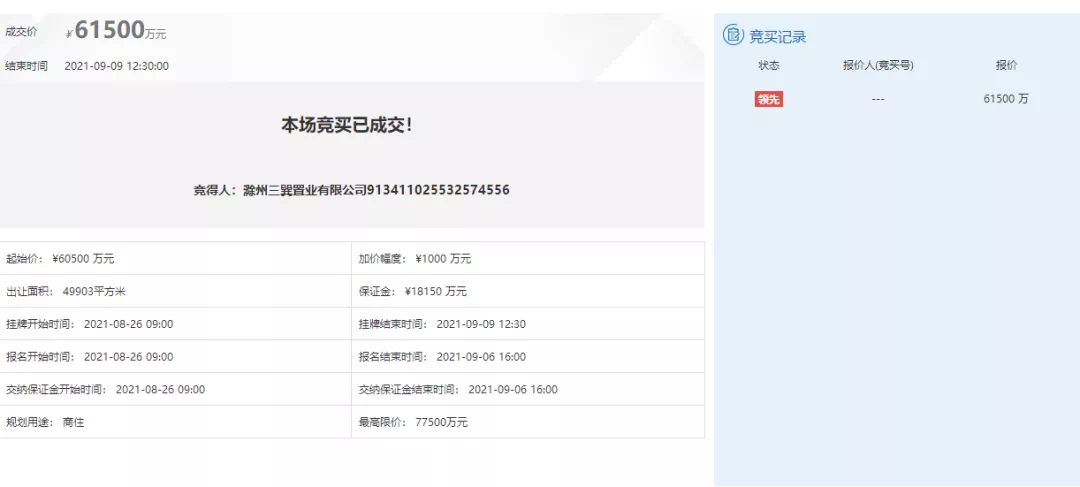Screen dimensions: 1080x487
Task: Select the 状态 column header
Action: click(x=768, y=65)
